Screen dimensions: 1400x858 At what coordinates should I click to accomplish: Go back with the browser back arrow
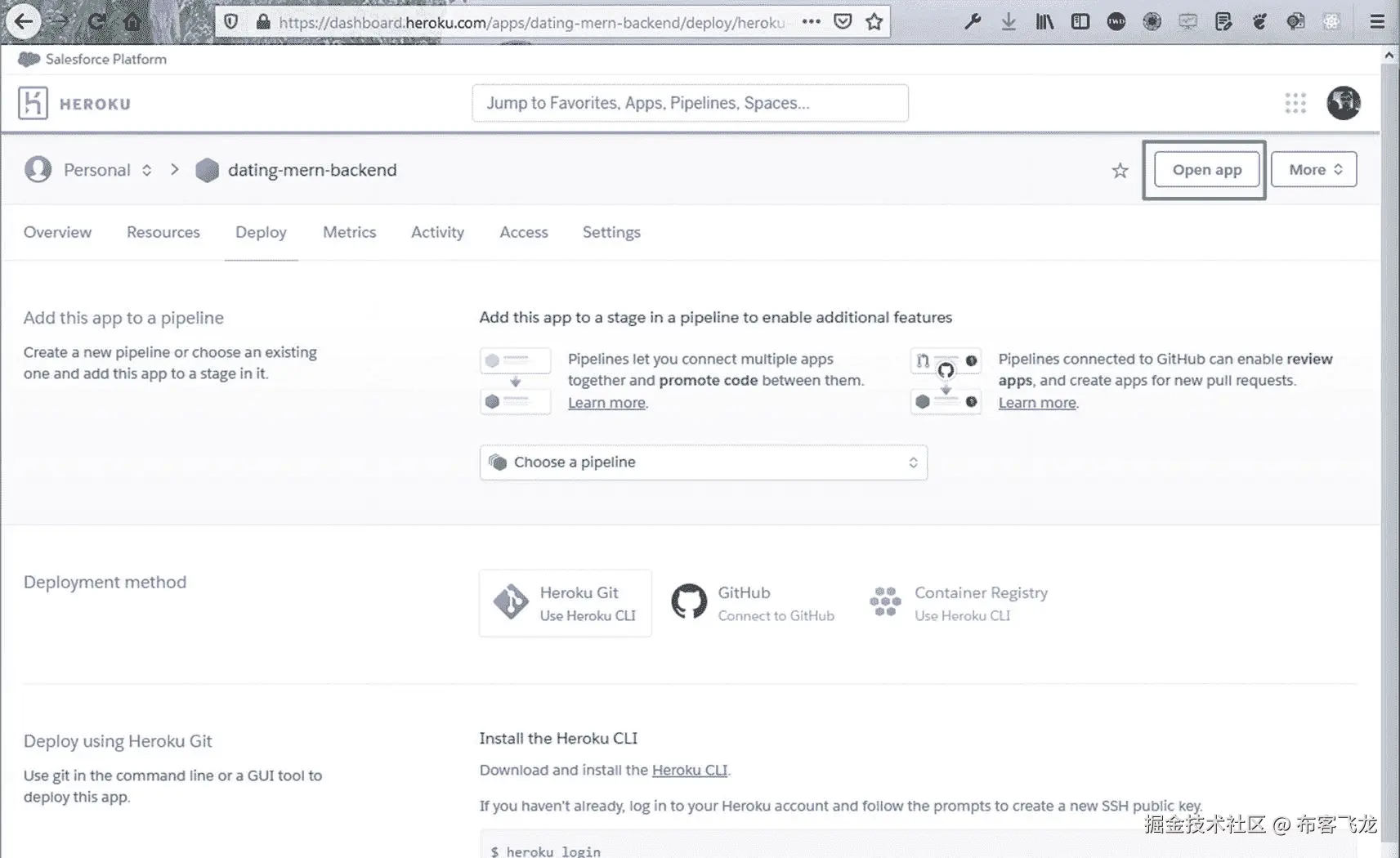[23, 21]
